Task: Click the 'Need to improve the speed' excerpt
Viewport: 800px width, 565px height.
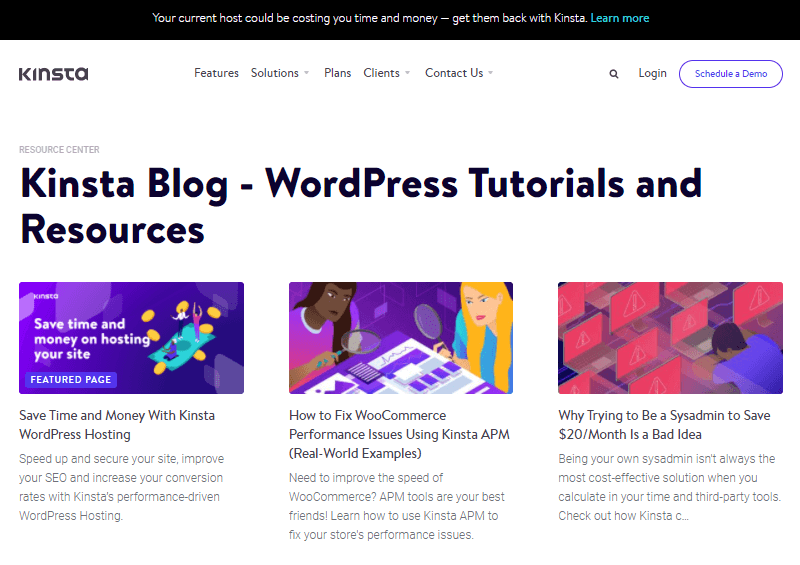Action: pyautogui.click(x=396, y=506)
